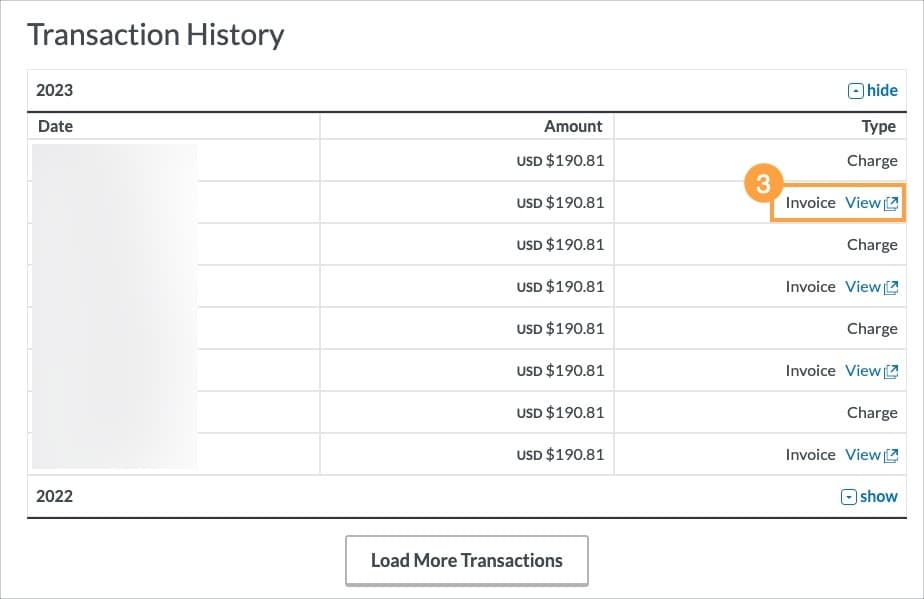Click the Load More Transactions button
Viewport: 924px width, 599px height.
(466, 559)
